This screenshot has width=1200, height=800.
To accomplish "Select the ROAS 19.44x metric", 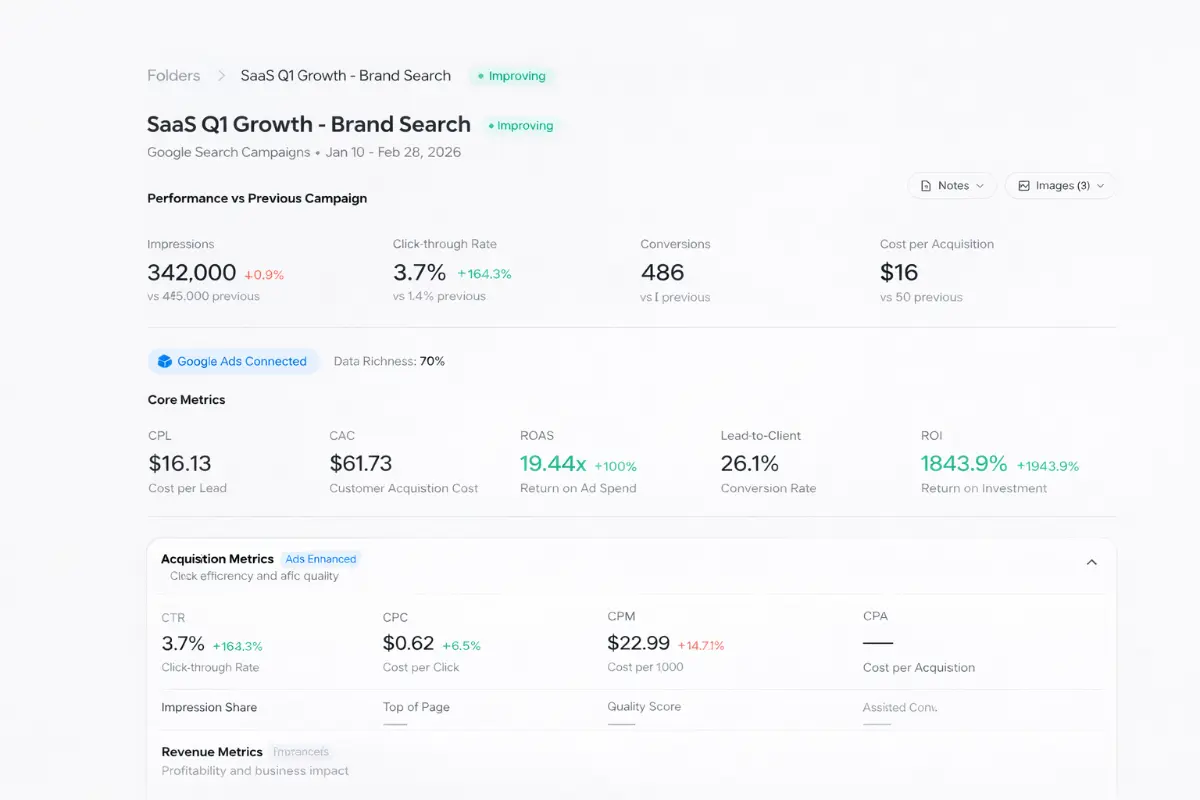I will pyautogui.click(x=553, y=464).
